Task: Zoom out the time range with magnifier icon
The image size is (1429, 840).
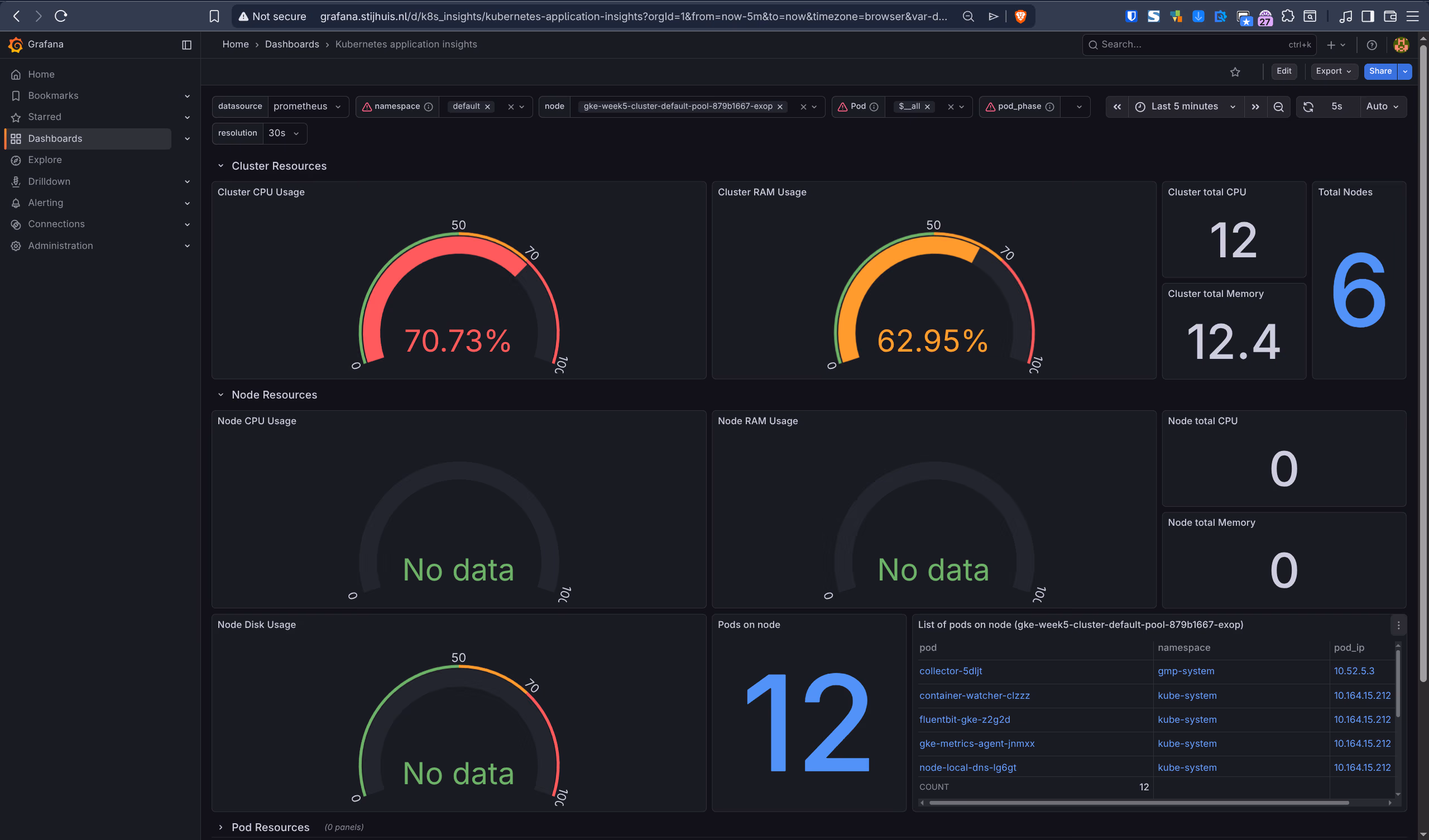Action: [x=1279, y=106]
